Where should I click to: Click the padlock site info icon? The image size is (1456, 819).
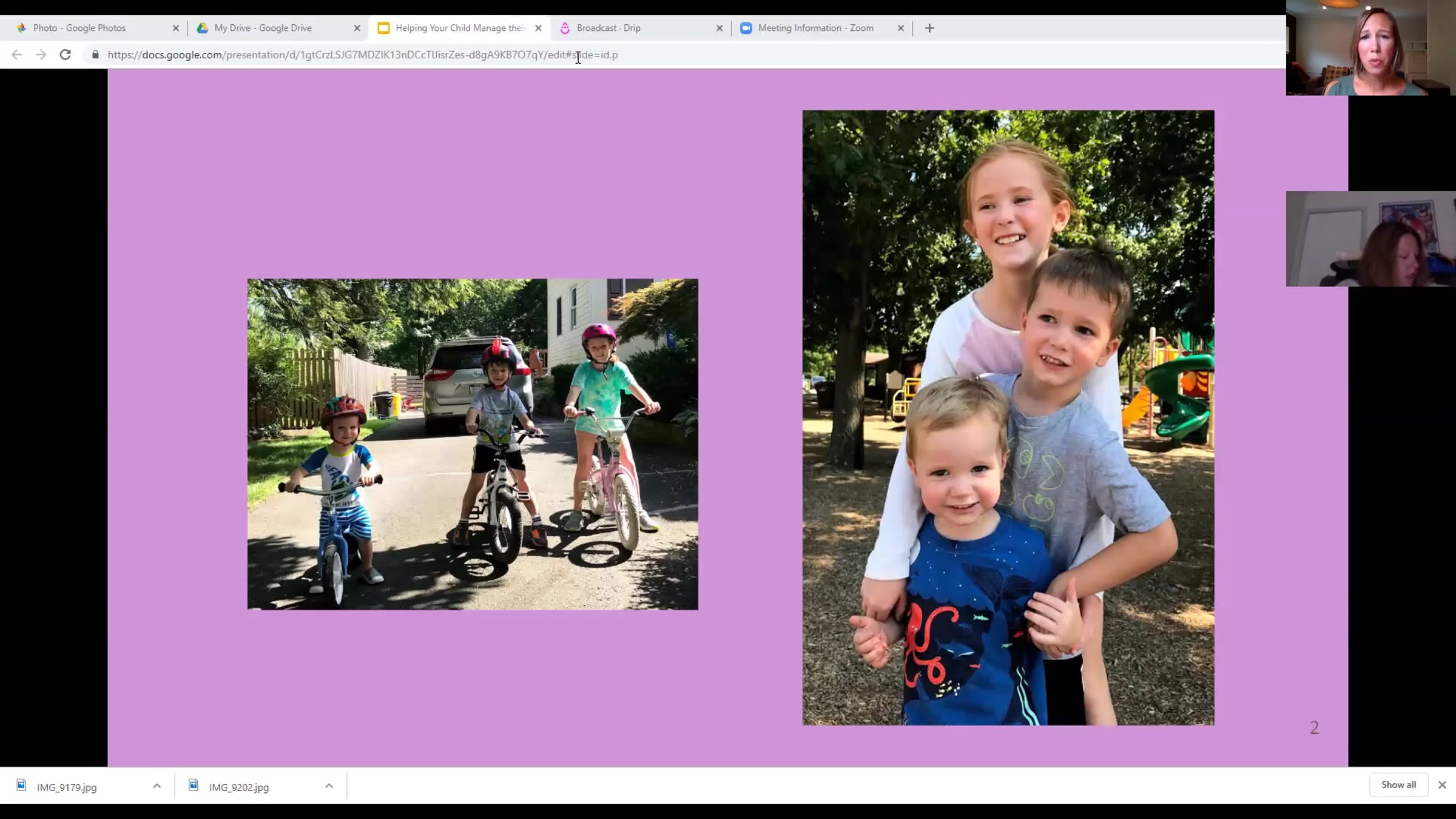(95, 55)
